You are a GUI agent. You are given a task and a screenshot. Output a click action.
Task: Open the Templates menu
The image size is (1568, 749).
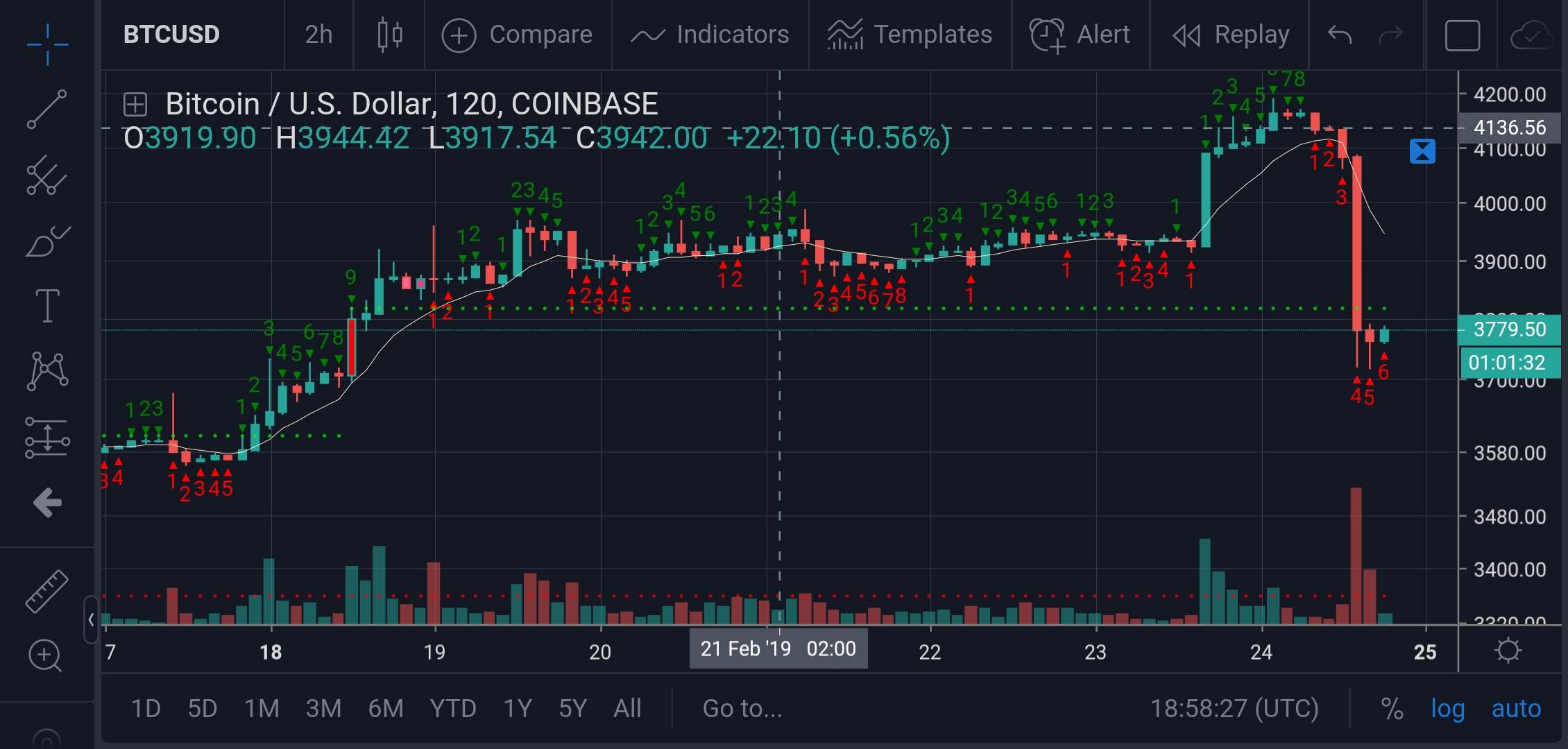pyautogui.click(x=910, y=35)
